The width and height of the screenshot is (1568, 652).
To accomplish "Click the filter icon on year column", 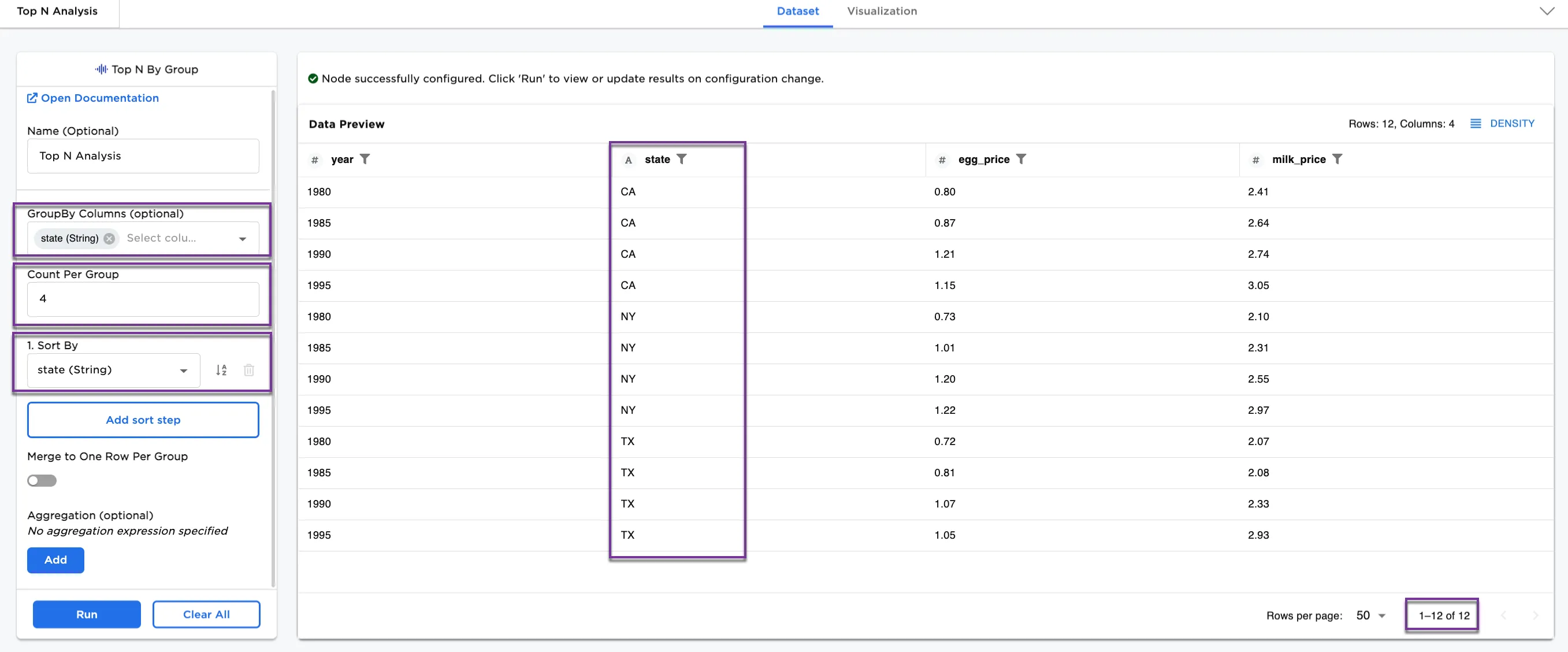I will pos(365,159).
